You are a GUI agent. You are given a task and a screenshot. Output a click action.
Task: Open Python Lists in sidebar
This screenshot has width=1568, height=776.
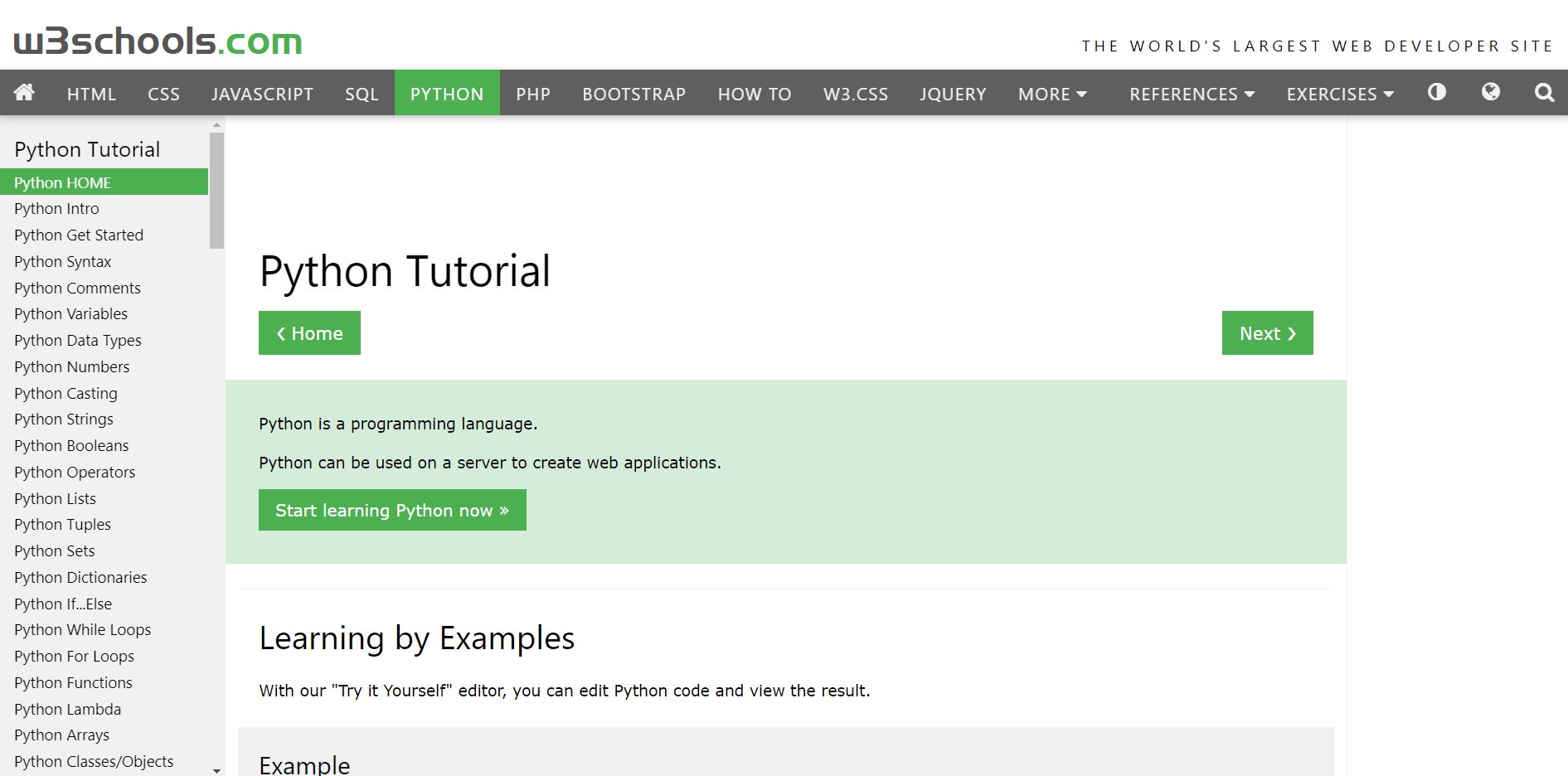click(55, 498)
